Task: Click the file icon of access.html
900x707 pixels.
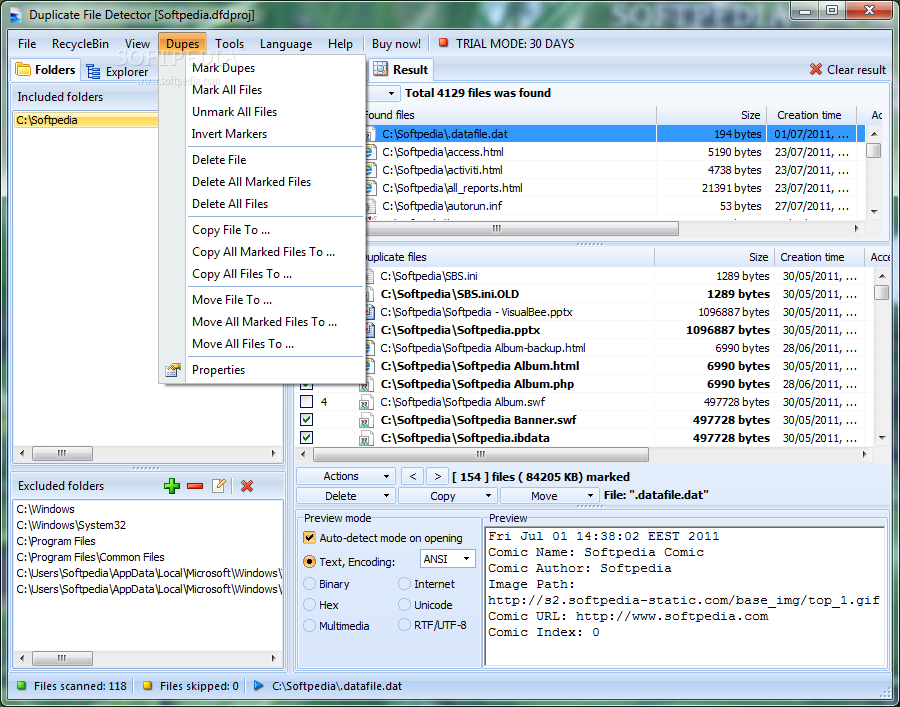Action: coord(371,152)
